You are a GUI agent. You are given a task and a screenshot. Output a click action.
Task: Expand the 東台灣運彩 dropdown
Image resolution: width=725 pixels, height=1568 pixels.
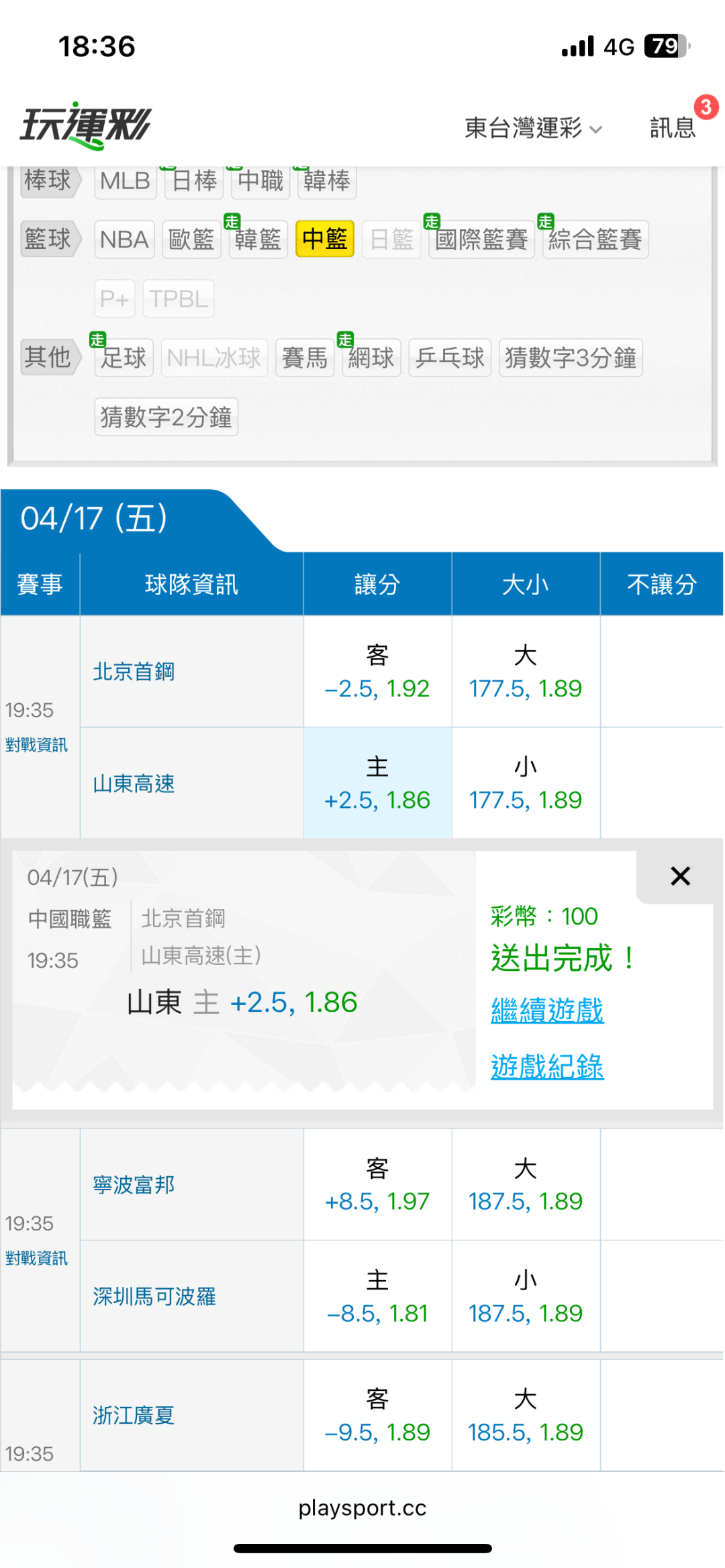tap(533, 127)
